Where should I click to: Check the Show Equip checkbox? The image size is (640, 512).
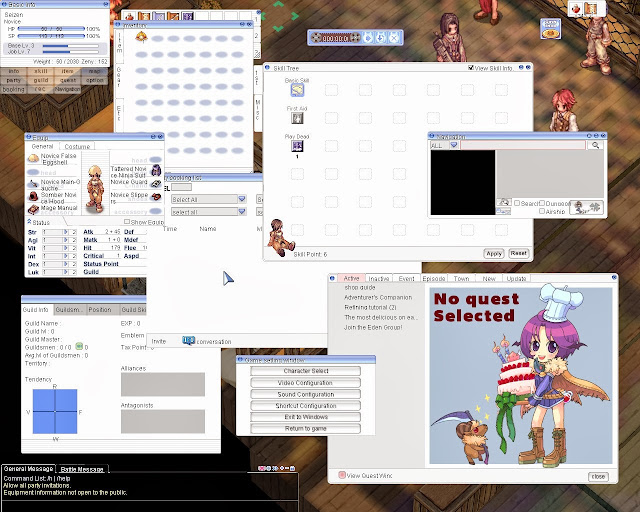127,222
